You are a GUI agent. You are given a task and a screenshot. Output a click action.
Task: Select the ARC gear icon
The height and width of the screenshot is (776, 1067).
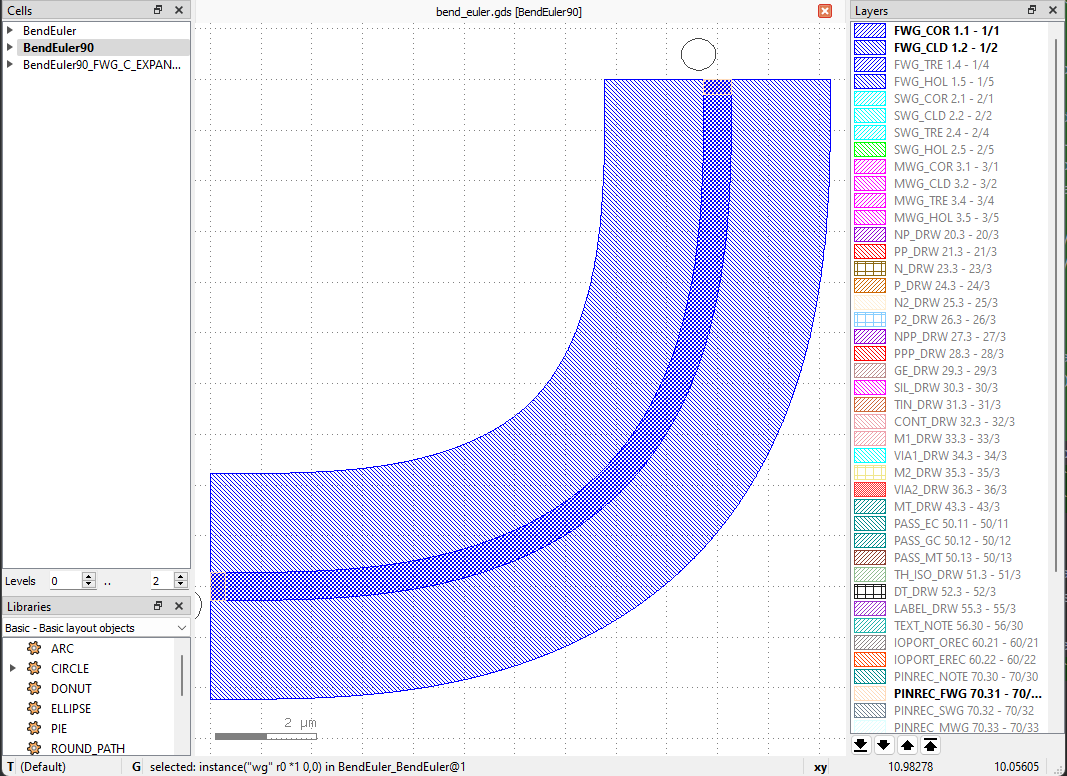click(34, 648)
